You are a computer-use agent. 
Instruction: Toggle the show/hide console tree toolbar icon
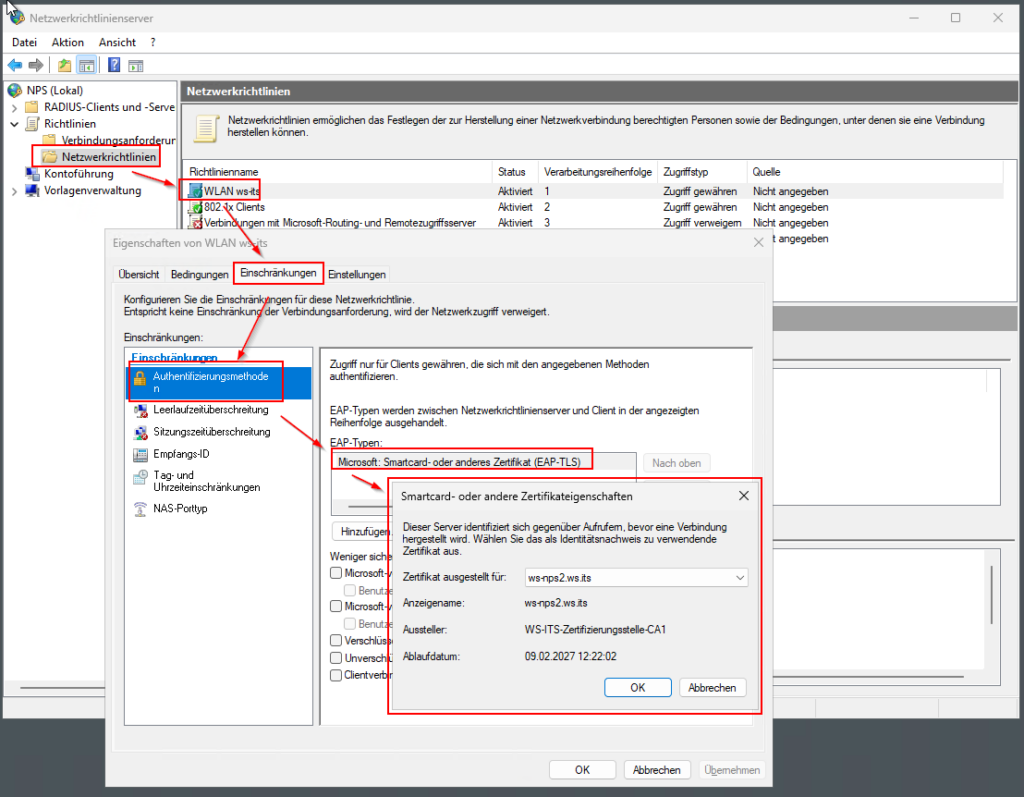86,65
